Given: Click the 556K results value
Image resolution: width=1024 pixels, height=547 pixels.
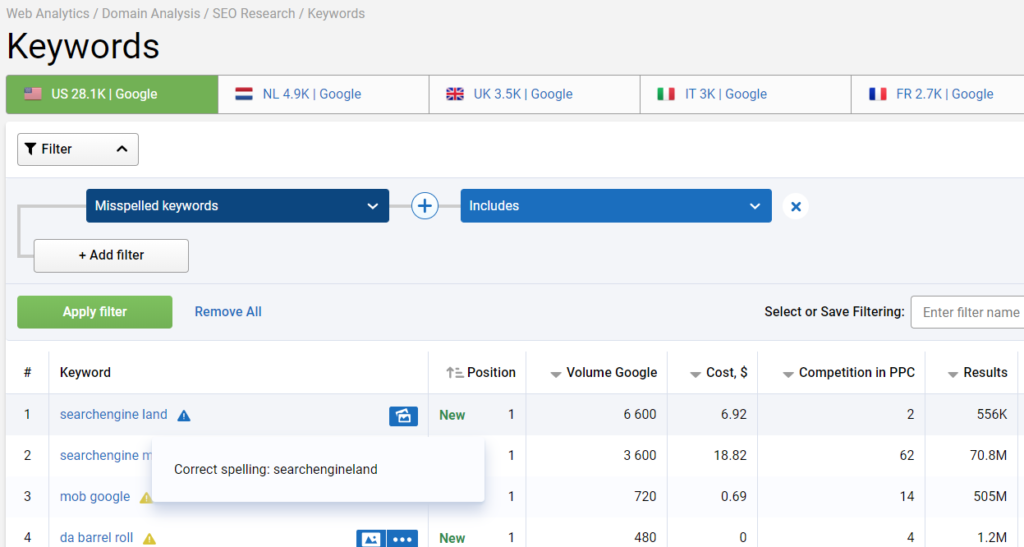Looking at the screenshot, I should [992, 414].
